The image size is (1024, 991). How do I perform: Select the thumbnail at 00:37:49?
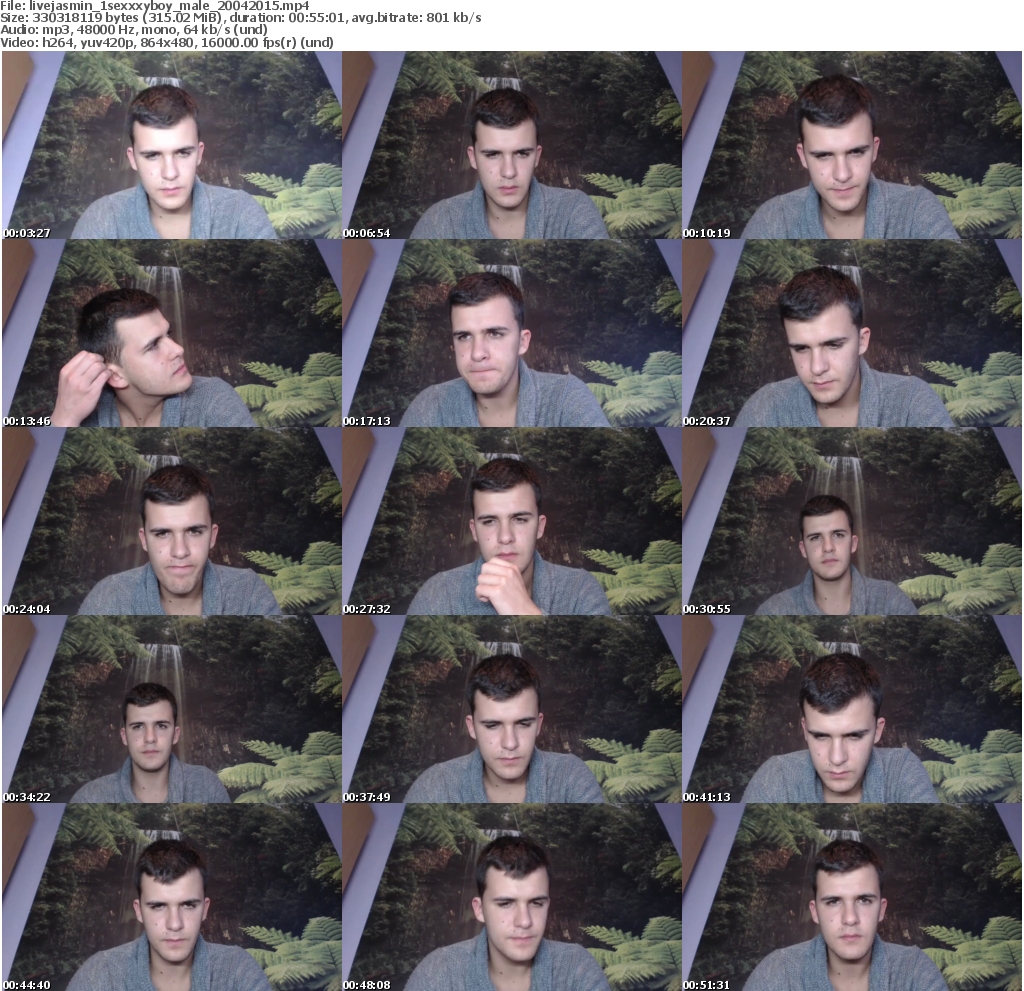[511, 709]
